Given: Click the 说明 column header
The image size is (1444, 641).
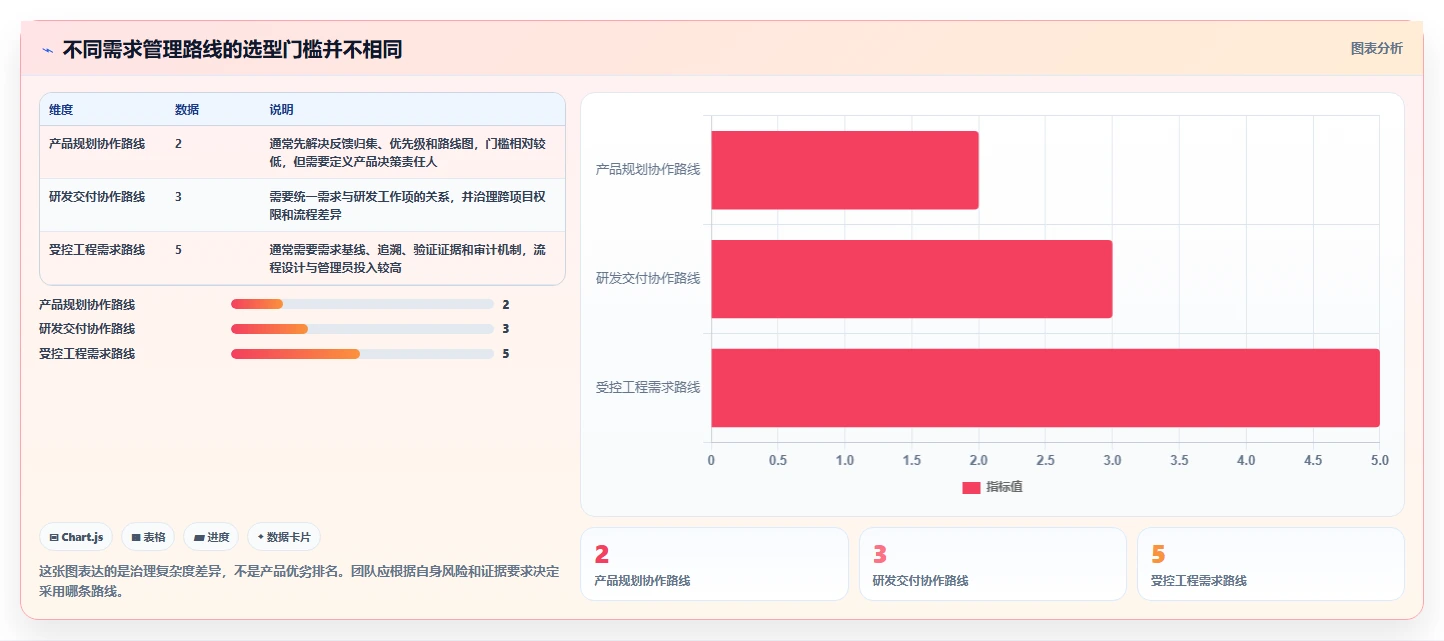Looking at the screenshot, I should coord(281,110).
